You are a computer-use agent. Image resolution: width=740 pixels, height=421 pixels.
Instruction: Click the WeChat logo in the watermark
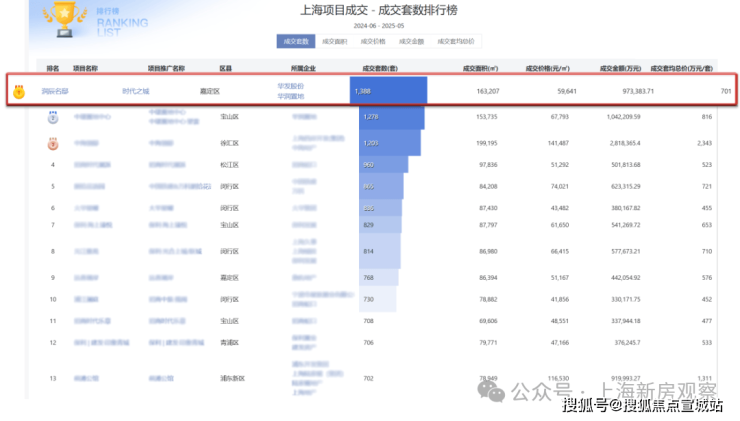click(498, 389)
